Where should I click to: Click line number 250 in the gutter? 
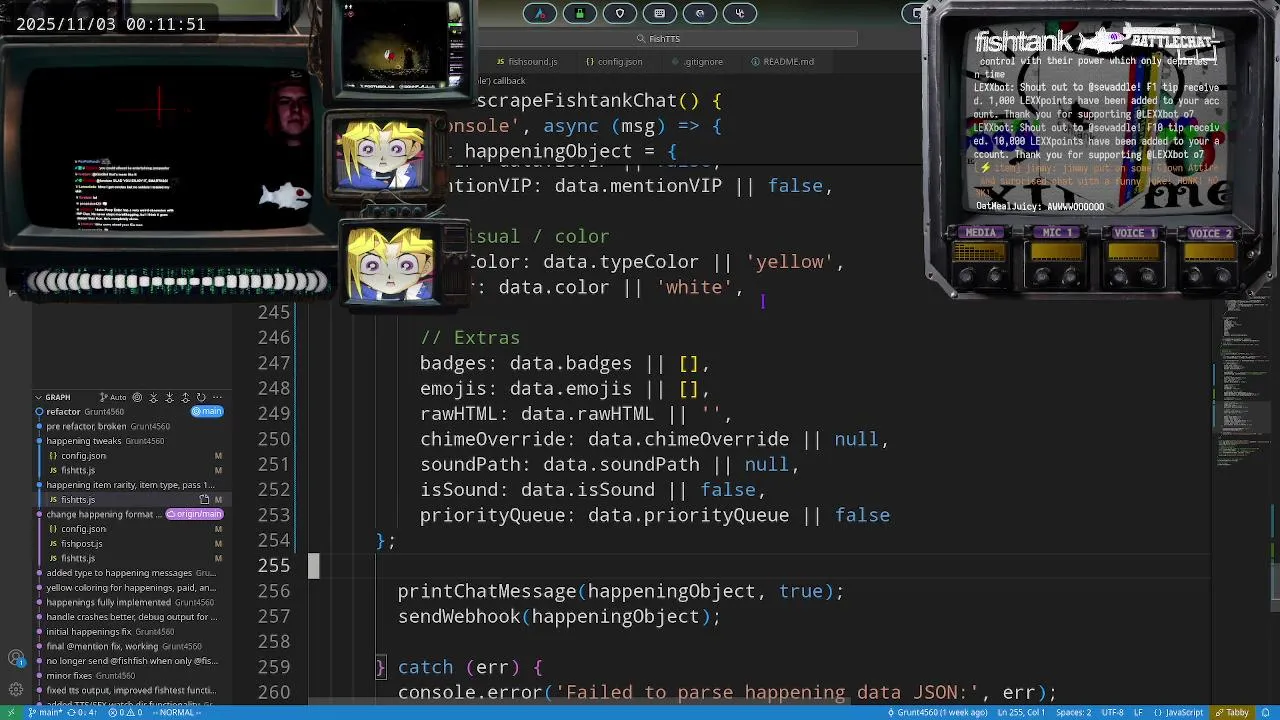point(274,439)
